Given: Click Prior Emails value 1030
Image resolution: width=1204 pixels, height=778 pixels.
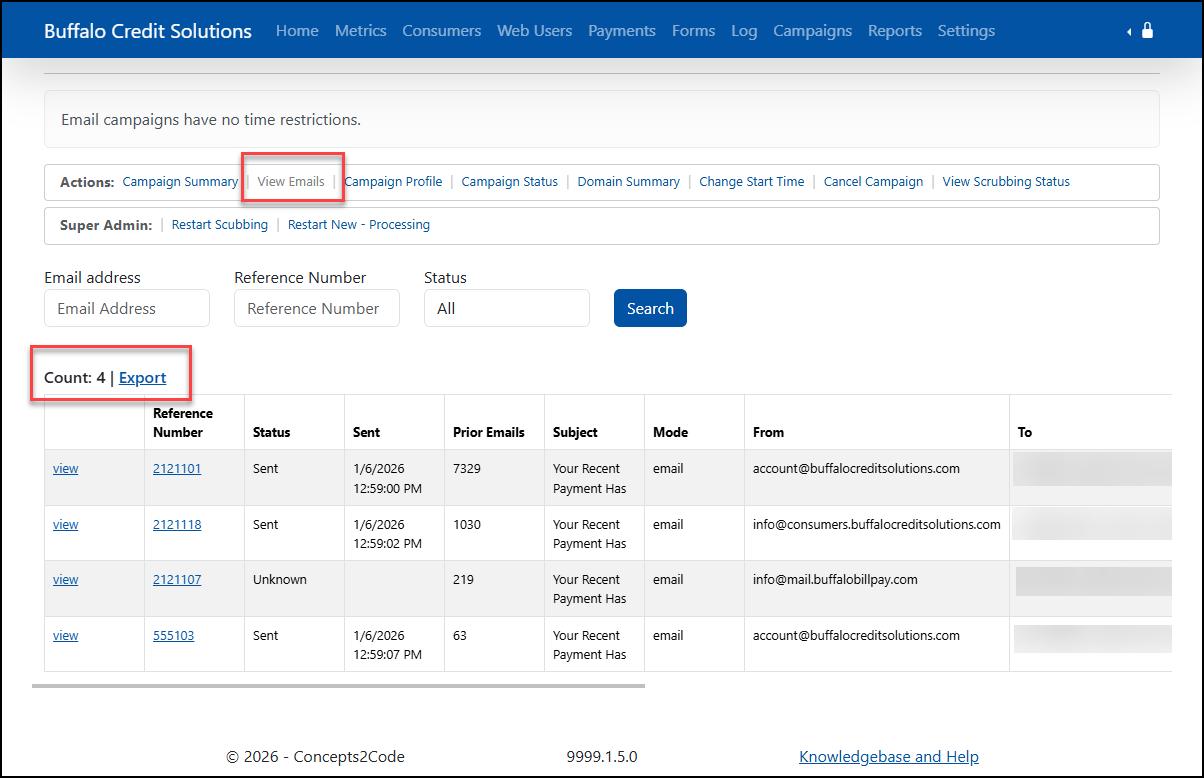Looking at the screenshot, I should [x=467, y=524].
